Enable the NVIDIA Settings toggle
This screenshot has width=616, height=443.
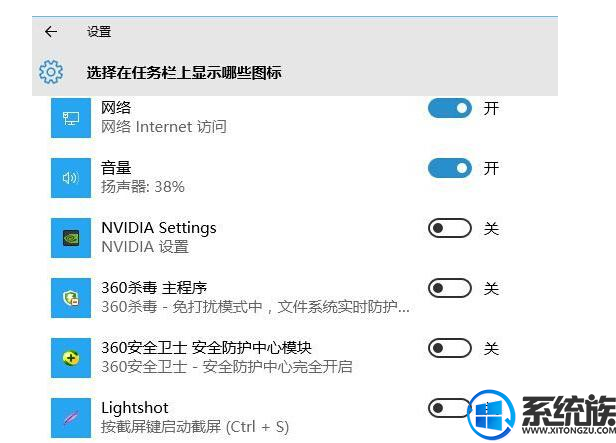[x=450, y=228]
